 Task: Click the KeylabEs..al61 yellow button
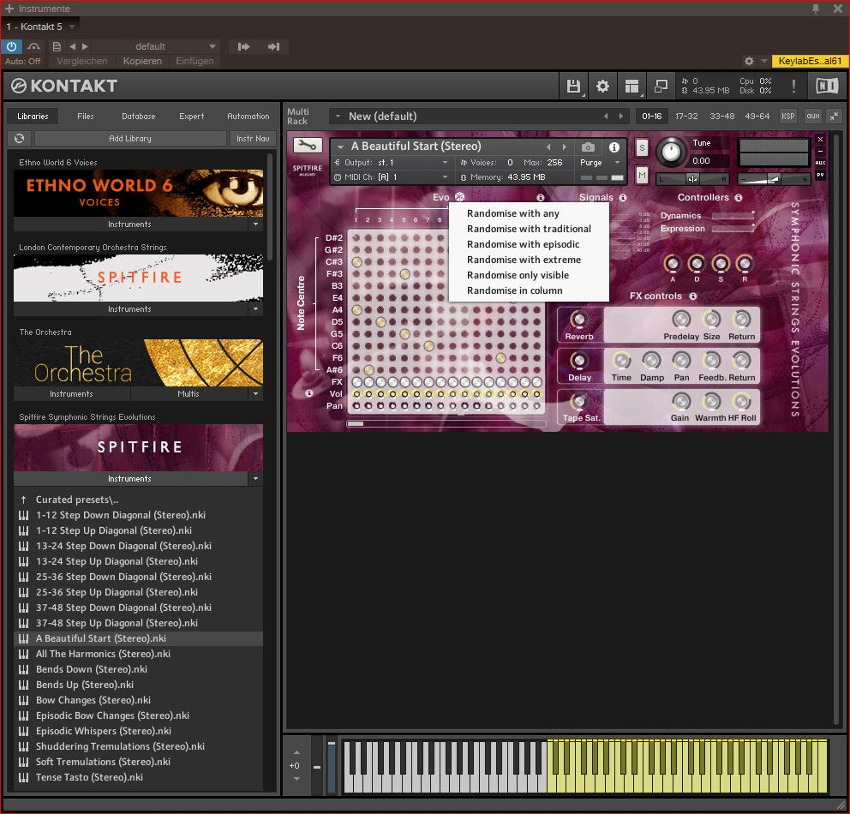point(809,61)
